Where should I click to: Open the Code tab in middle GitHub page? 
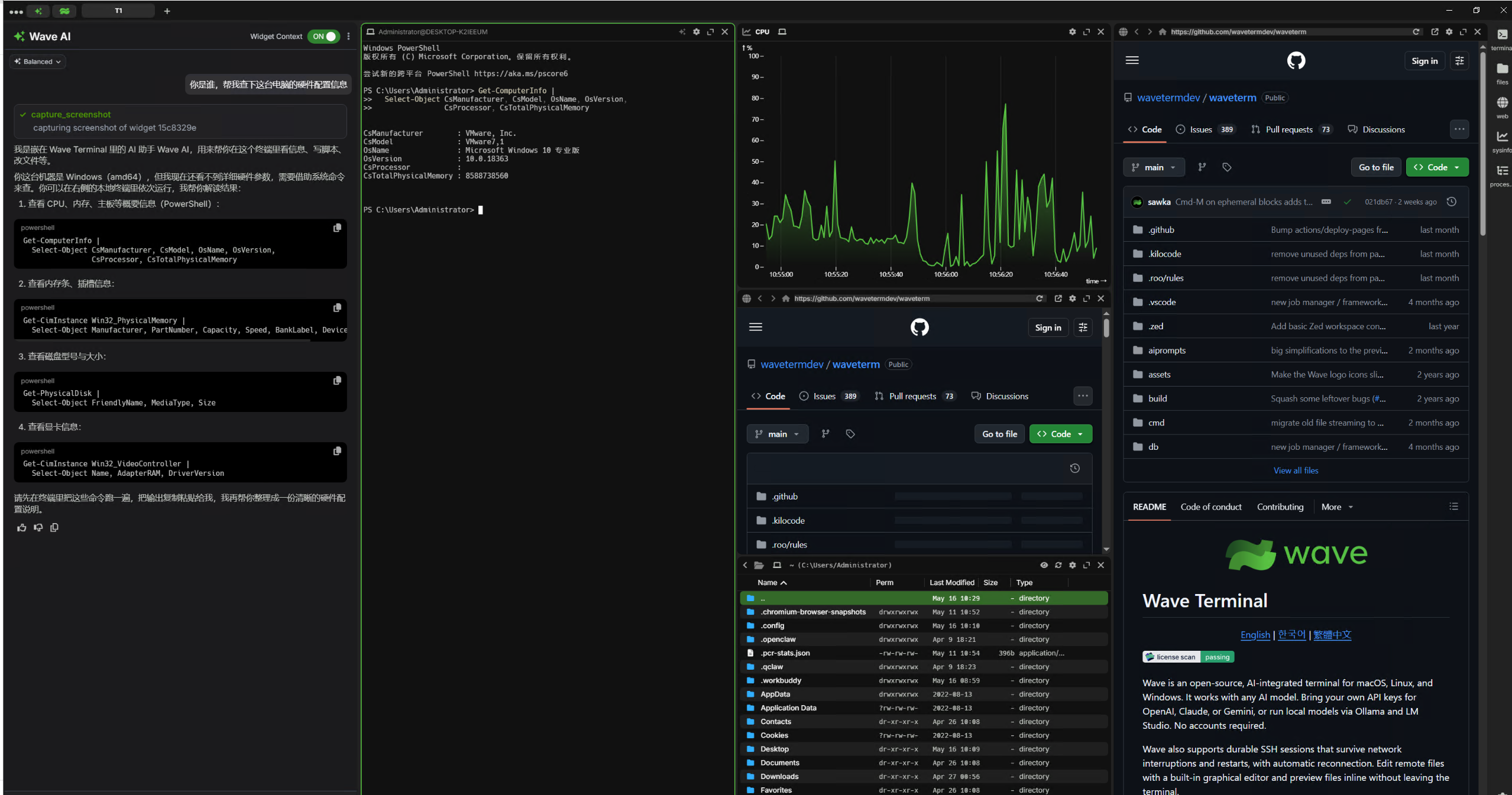click(768, 396)
